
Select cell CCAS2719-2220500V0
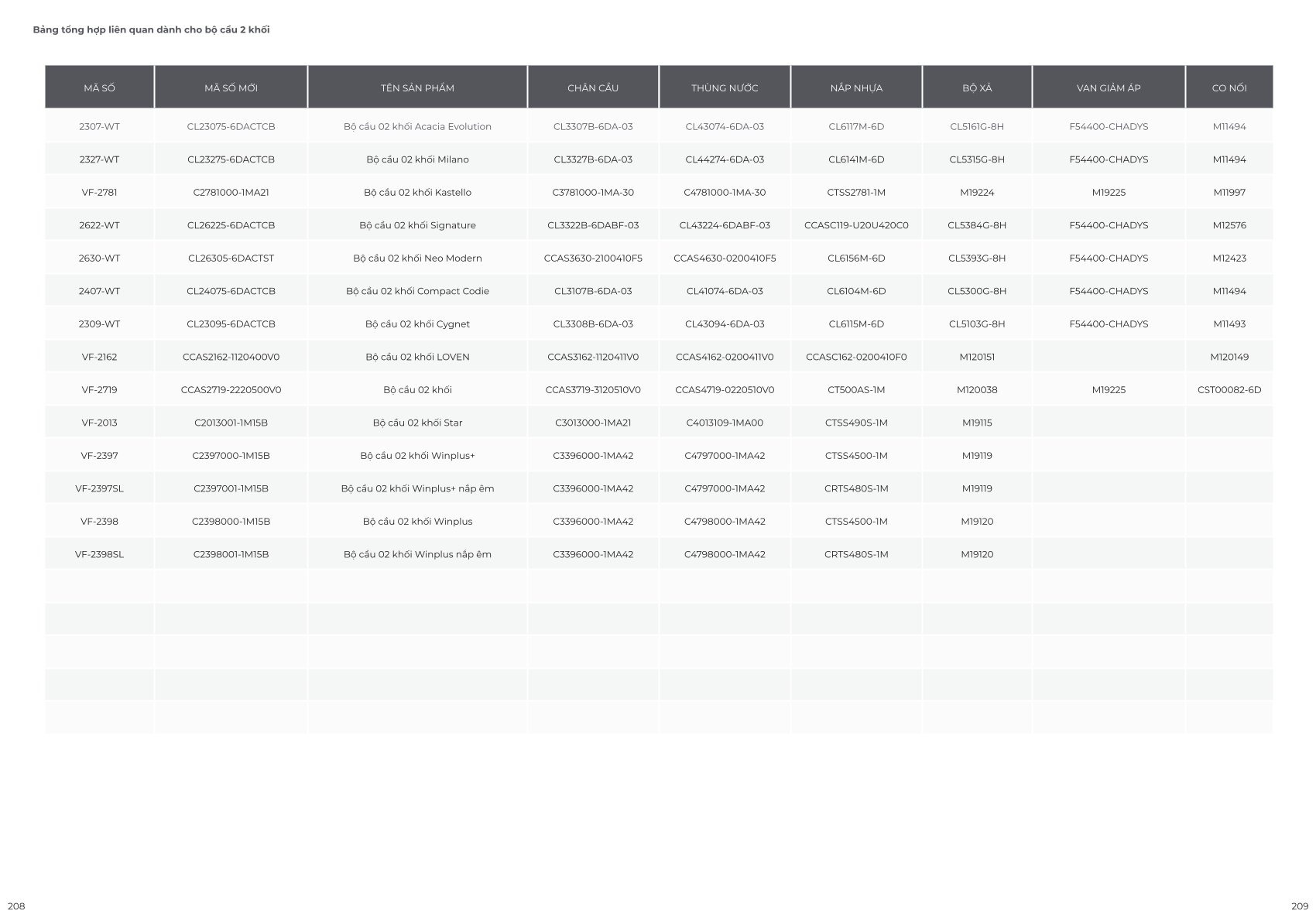click(231, 389)
